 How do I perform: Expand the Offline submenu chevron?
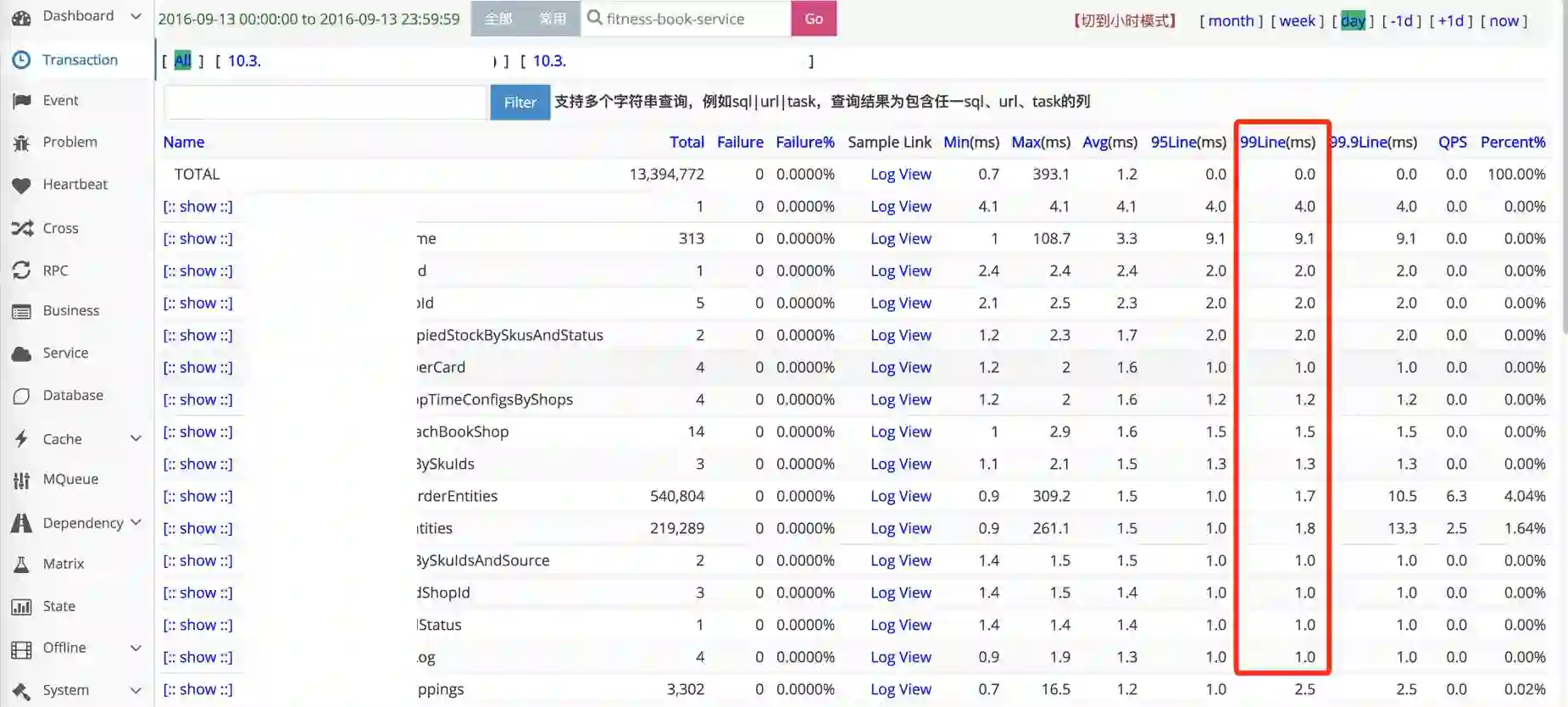pos(136,649)
